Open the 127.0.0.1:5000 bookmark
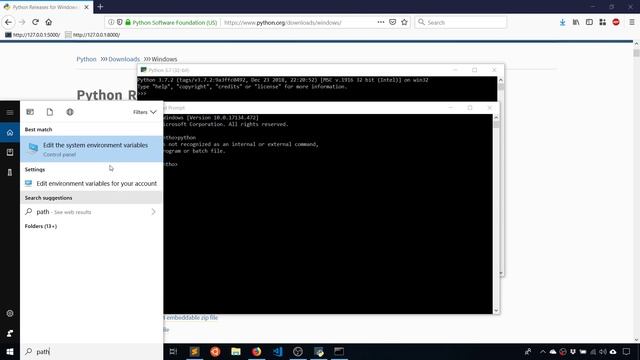Viewport: 640px width, 360px height. (x=32, y=35)
